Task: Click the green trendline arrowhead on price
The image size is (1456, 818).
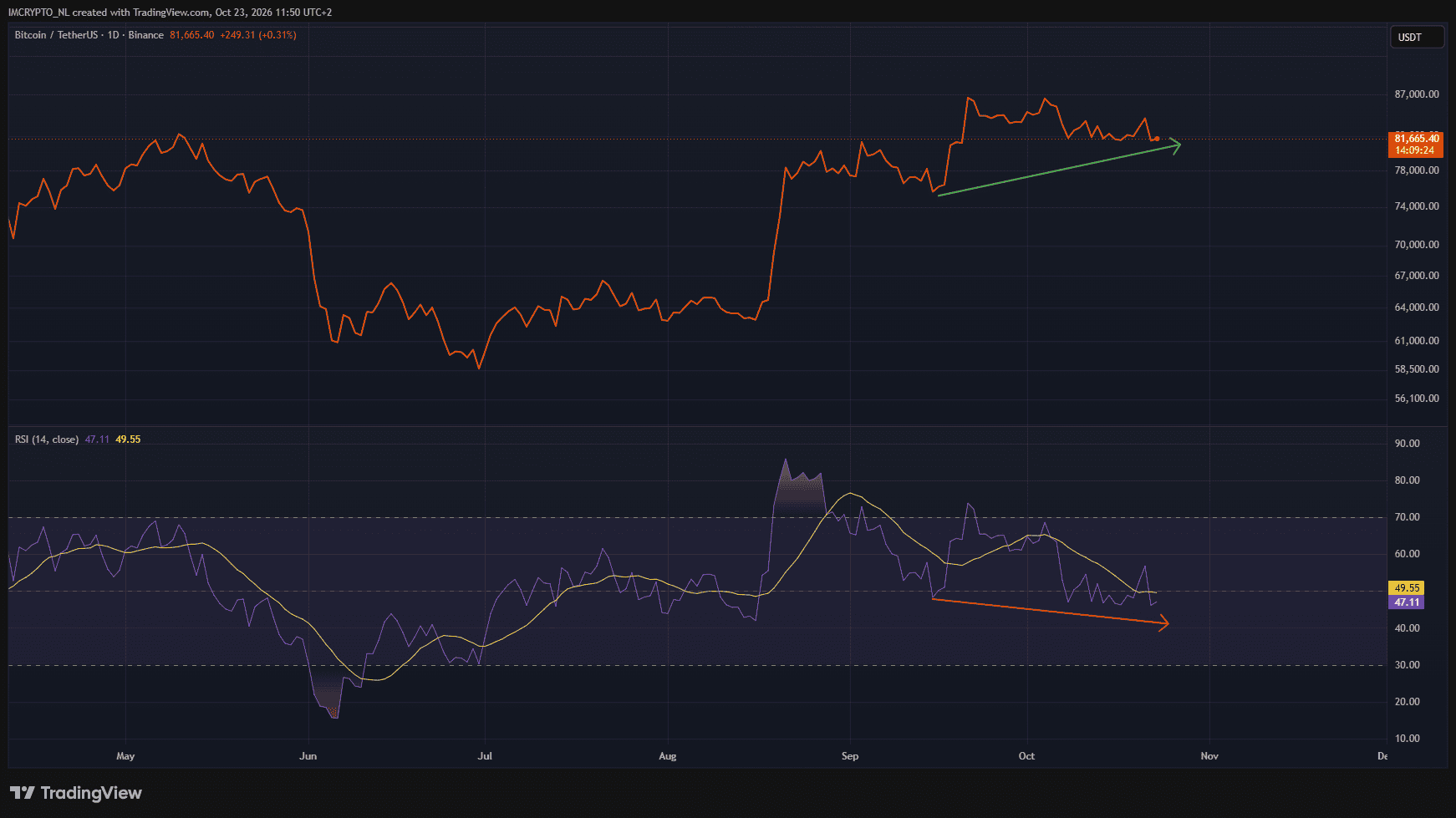Action: (x=1174, y=145)
